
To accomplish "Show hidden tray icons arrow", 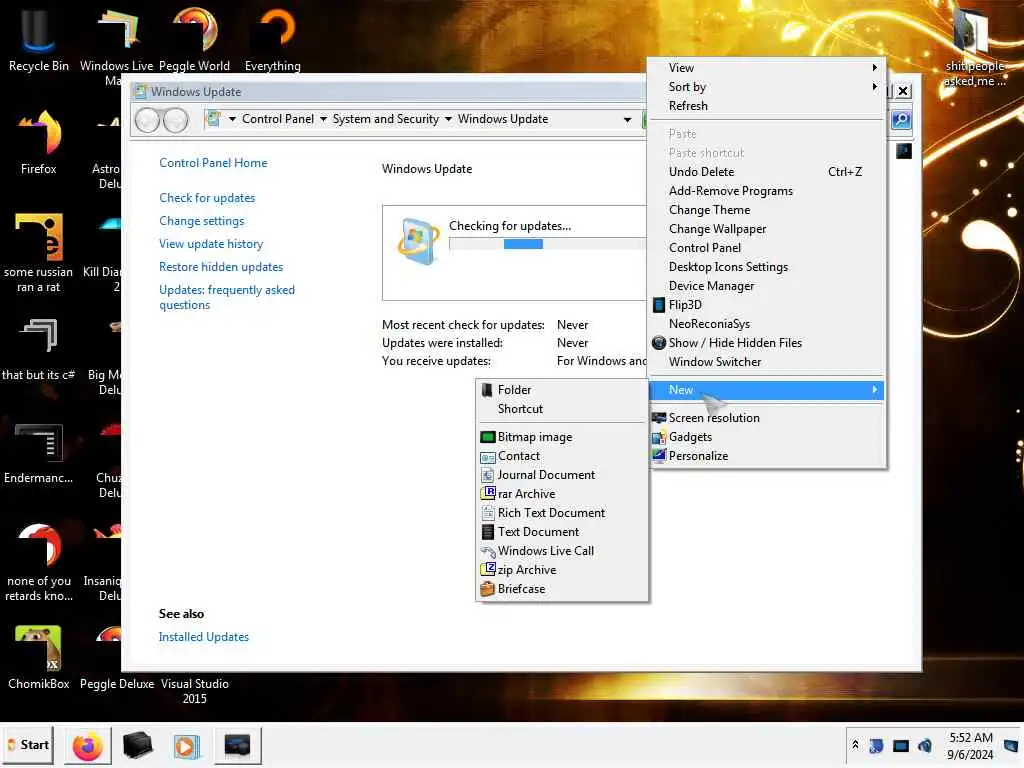I will click(855, 745).
